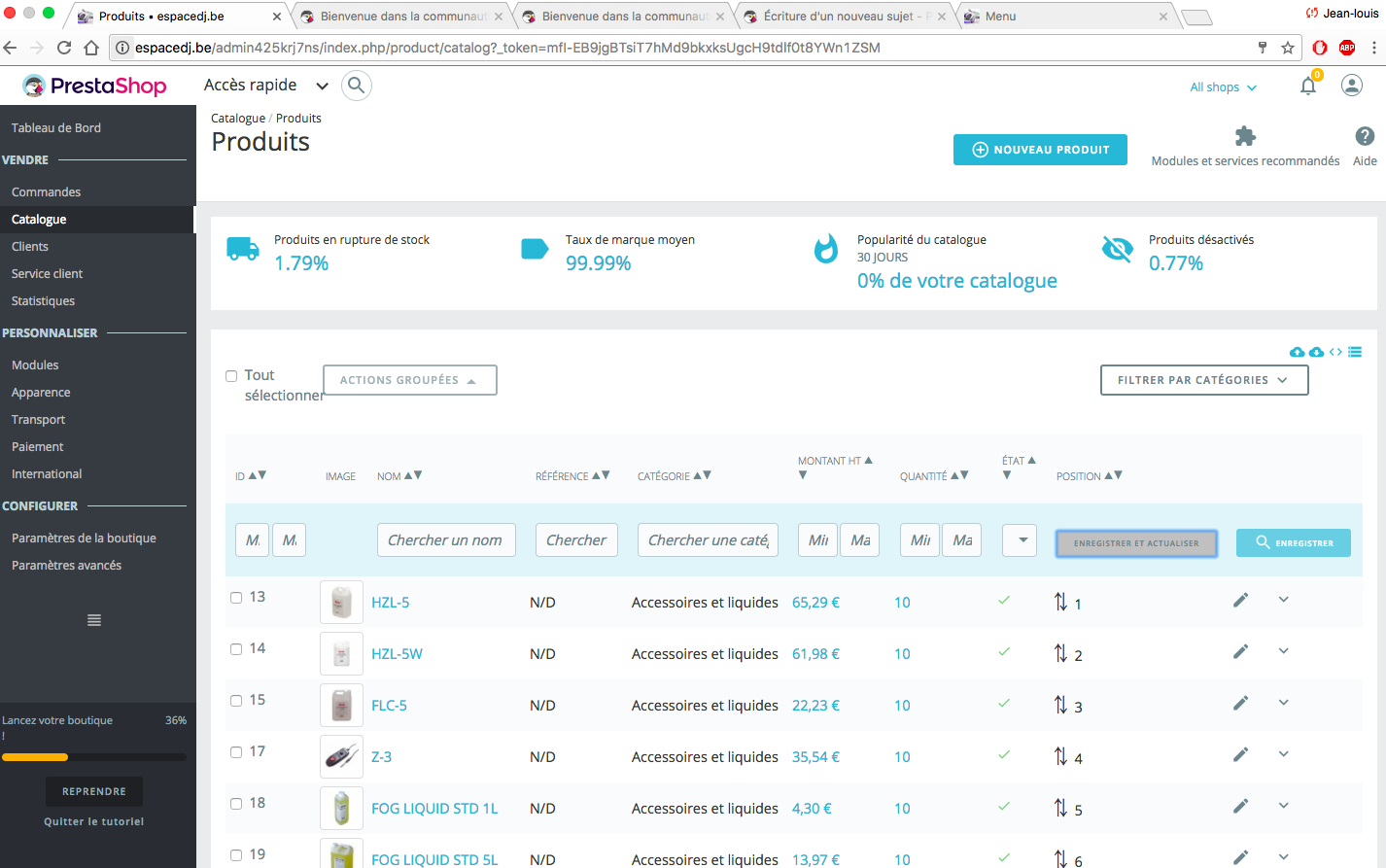1386x868 pixels.
Task: Open the Filtrer par catégories dropdown
Action: click(x=1204, y=380)
